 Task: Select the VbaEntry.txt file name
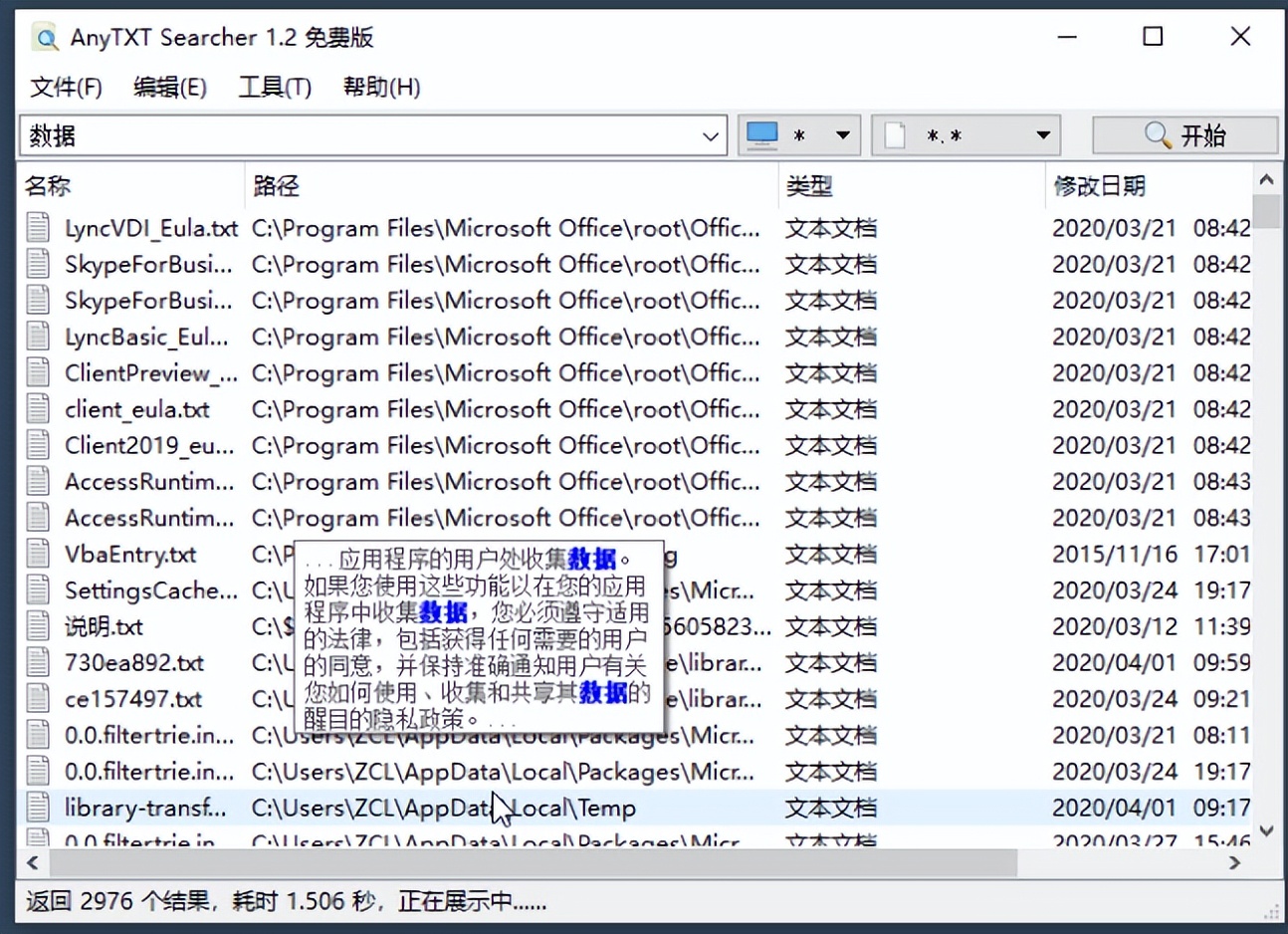coord(130,555)
